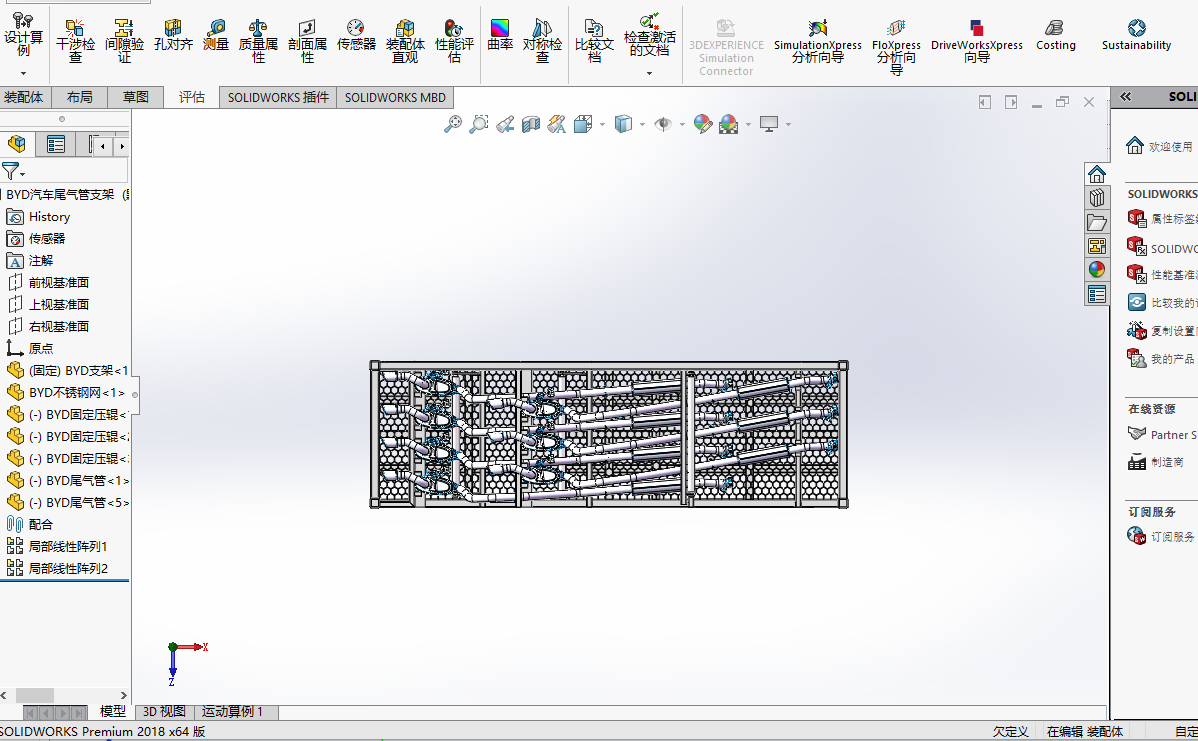The image size is (1198, 741).
Task: Open File Explorer icon in the task pane
Action: click(1097, 222)
